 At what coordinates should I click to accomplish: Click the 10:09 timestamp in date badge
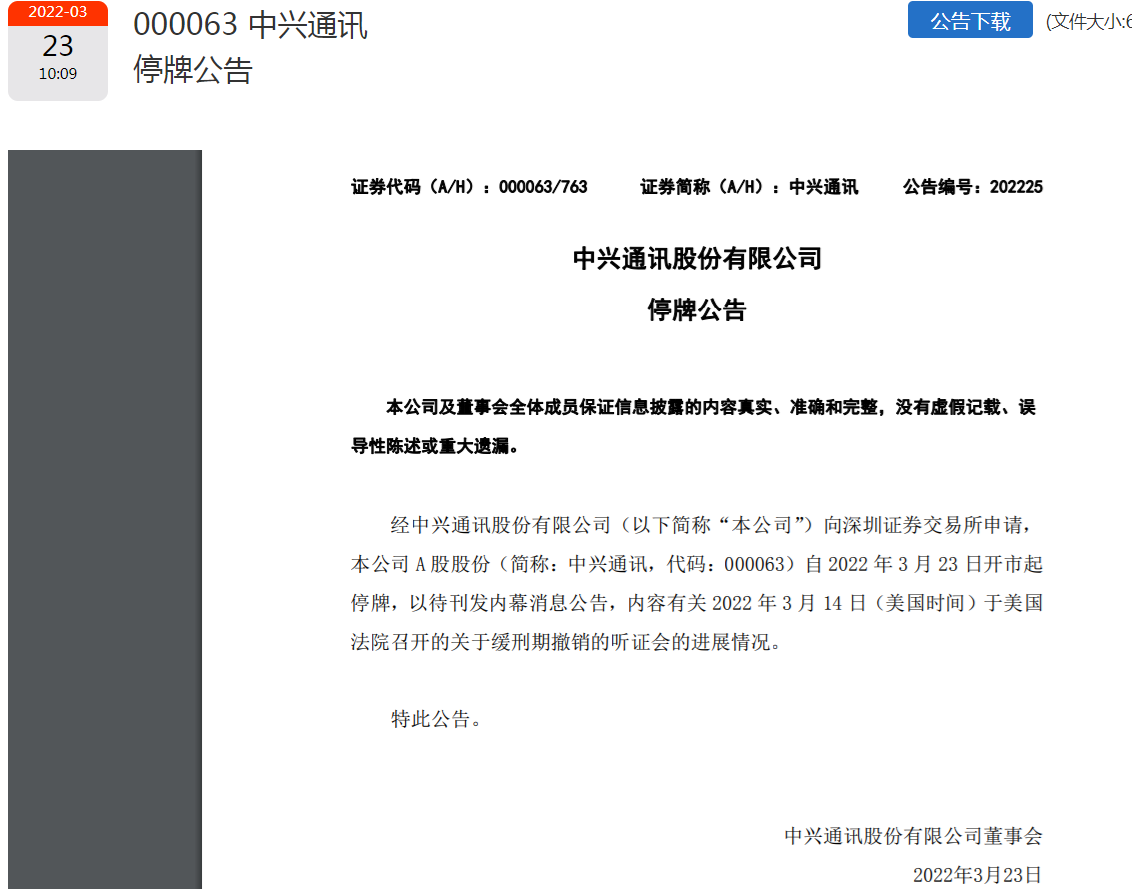(x=57, y=74)
